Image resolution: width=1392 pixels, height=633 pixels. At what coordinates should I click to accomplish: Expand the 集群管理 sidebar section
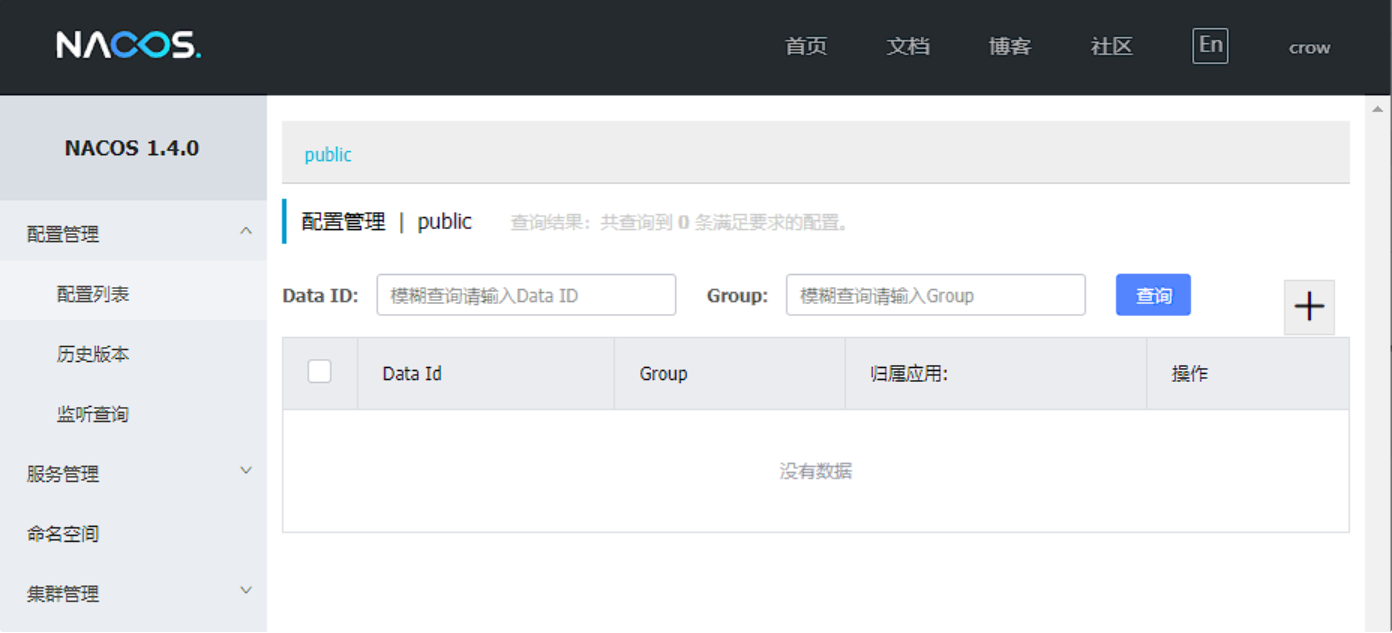click(133, 594)
